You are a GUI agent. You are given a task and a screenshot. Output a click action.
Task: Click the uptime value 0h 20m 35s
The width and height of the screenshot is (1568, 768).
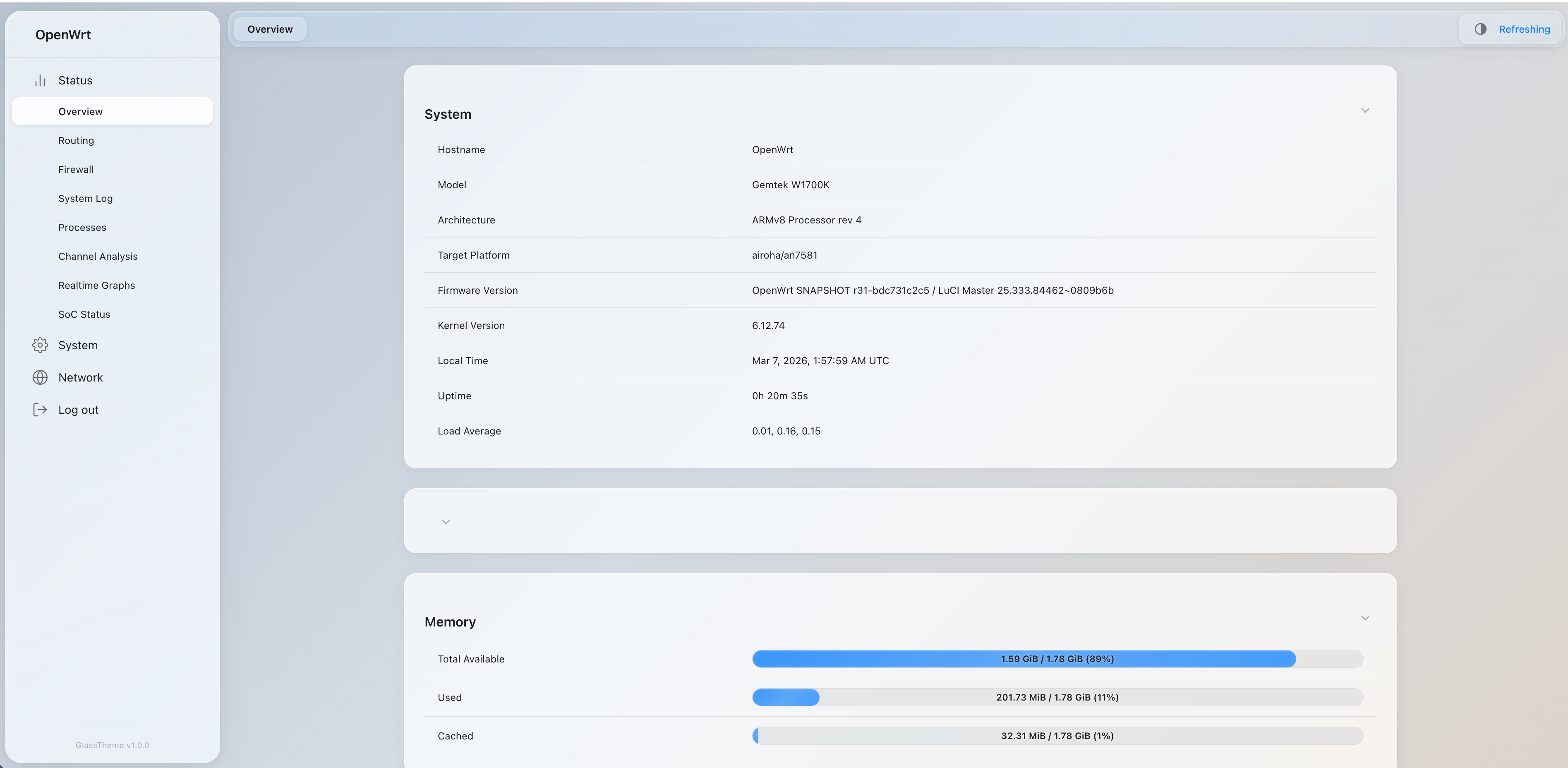click(780, 396)
